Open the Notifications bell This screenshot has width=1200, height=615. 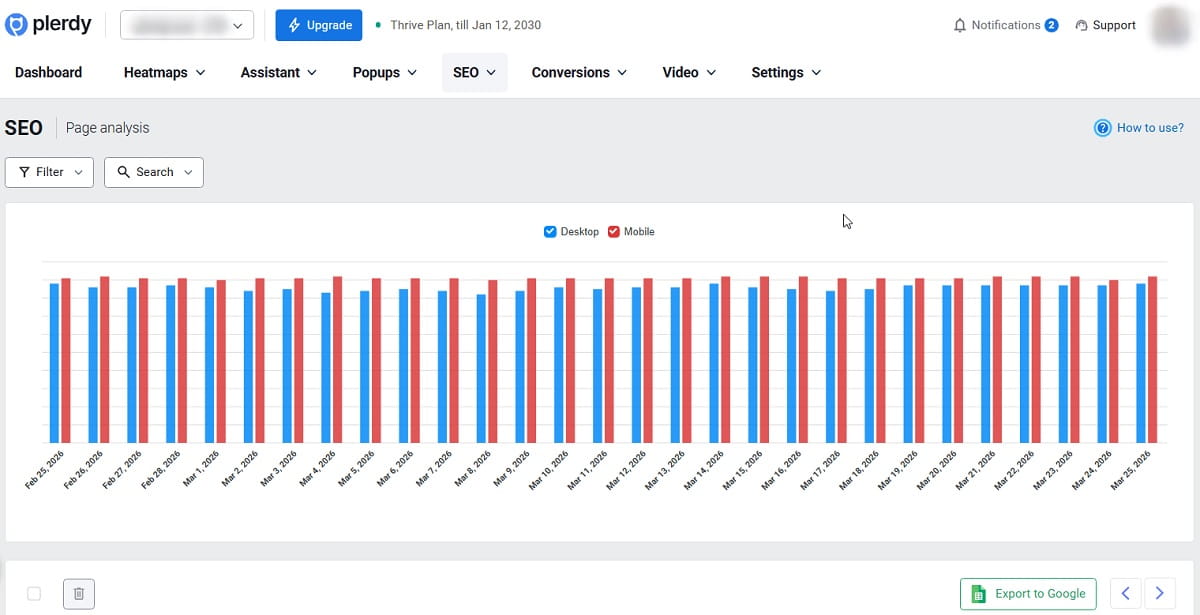point(959,25)
